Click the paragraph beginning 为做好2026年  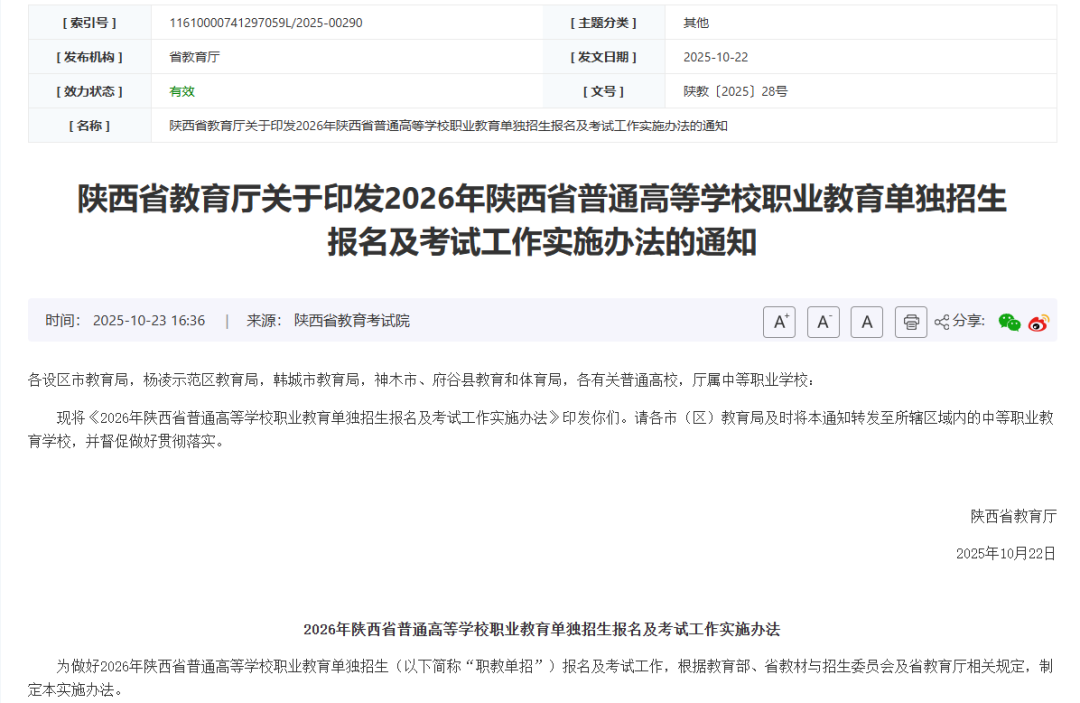541,678
